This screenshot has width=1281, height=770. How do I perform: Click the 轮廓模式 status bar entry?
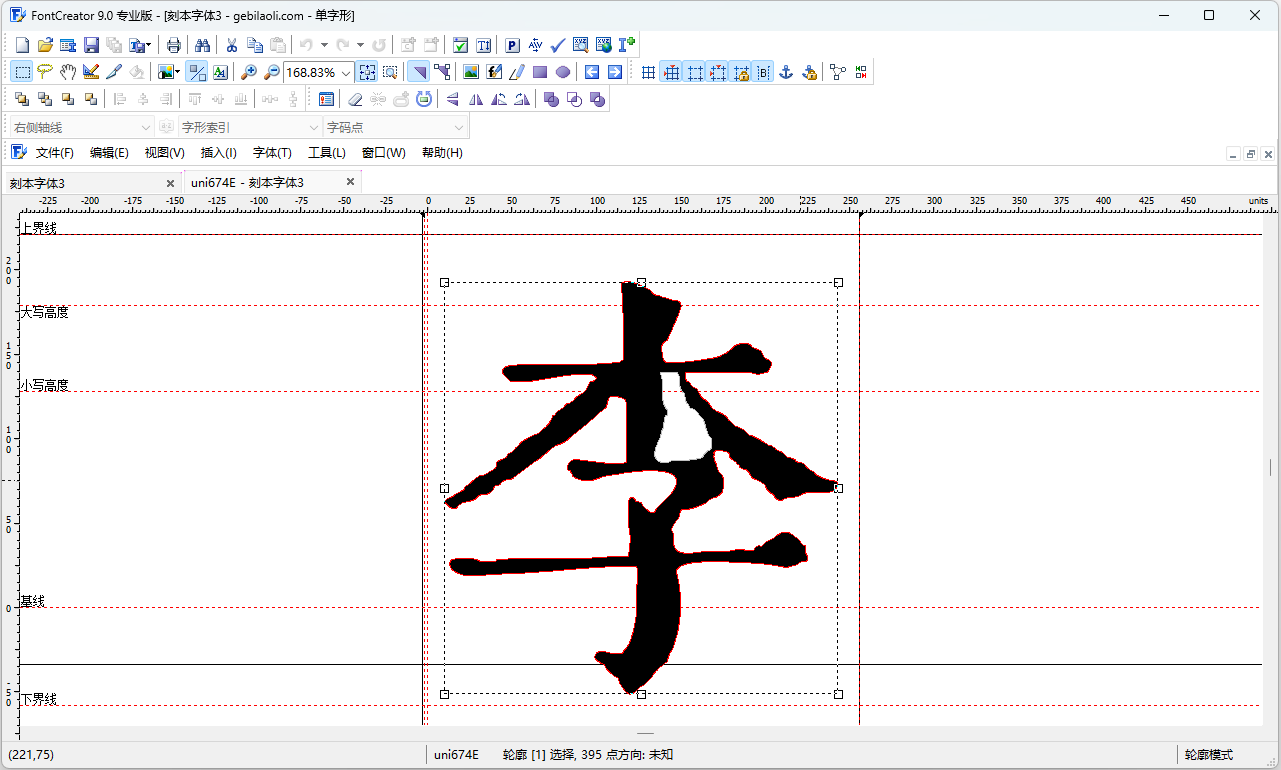1209,755
